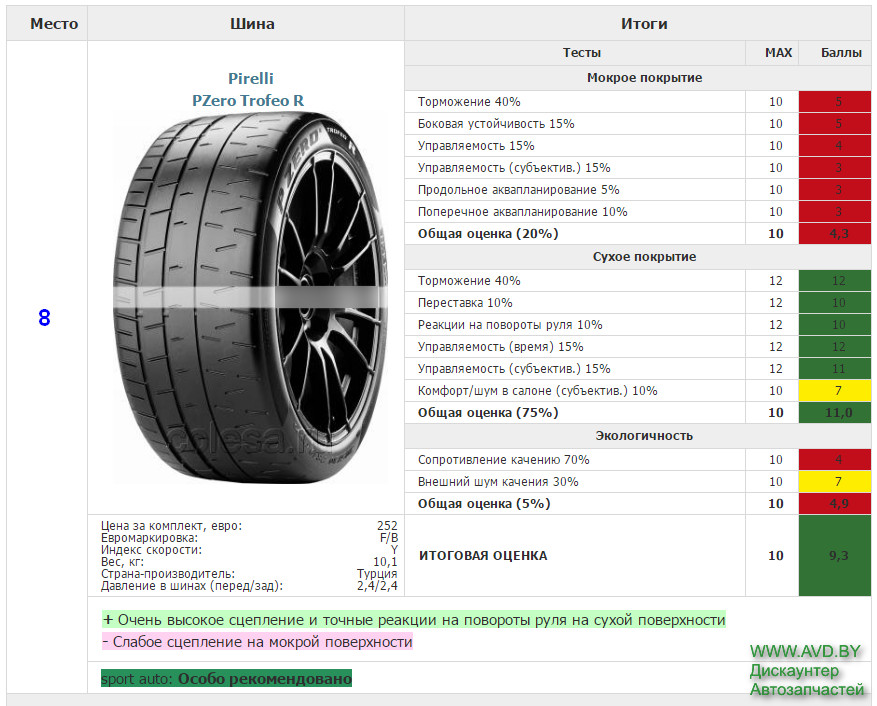Select 'Управляемость (время) 15%' row label
Viewport: 877px width, 706px height.
click(500, 347)
